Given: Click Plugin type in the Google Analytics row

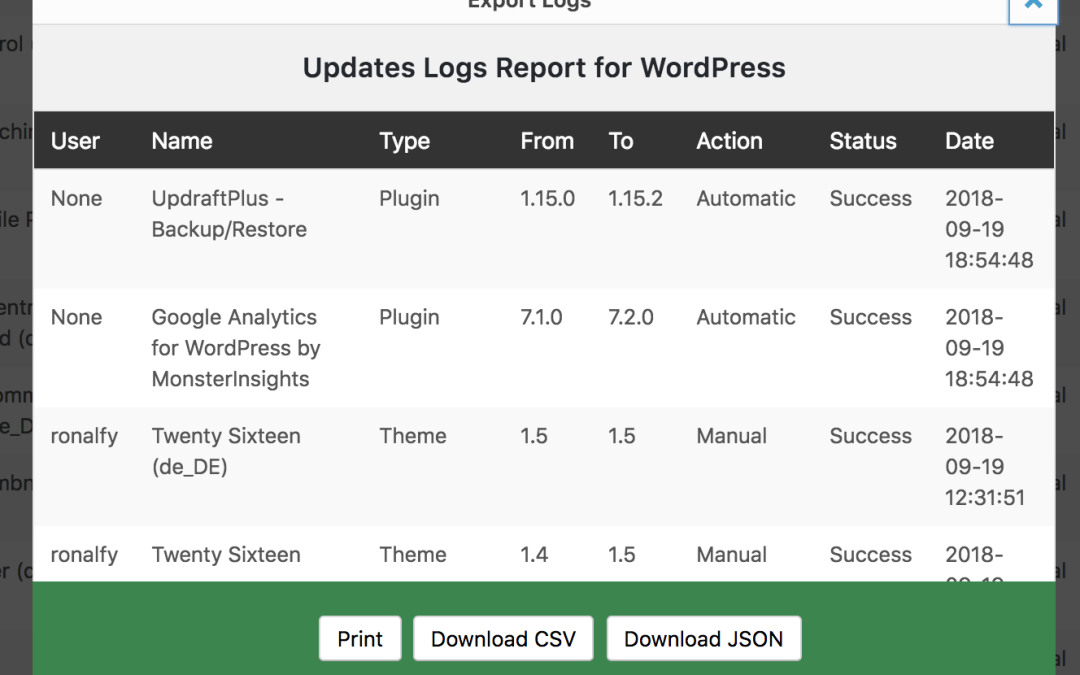Looking at the screenshot, I should [x=409, y=317].
